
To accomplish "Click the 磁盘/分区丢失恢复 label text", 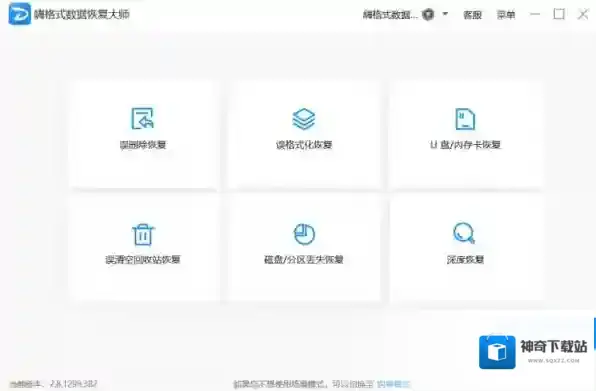I will [x=304, y=260].
